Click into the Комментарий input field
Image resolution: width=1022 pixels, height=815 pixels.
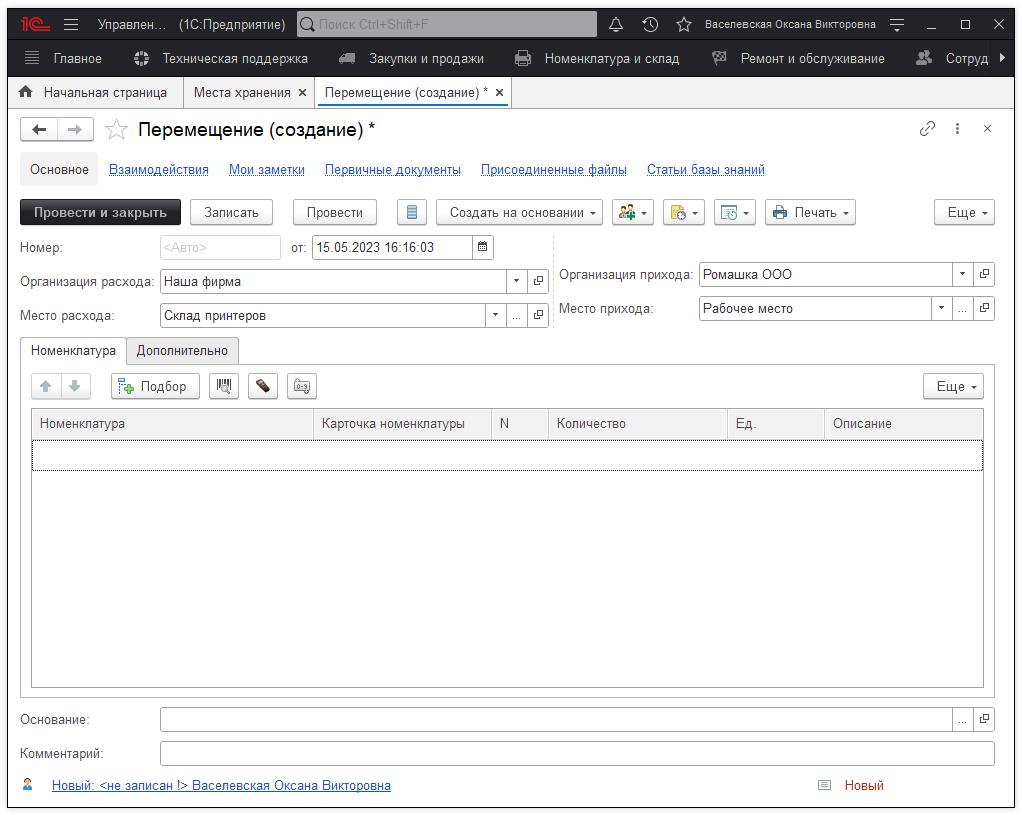[x=576, y=753]
